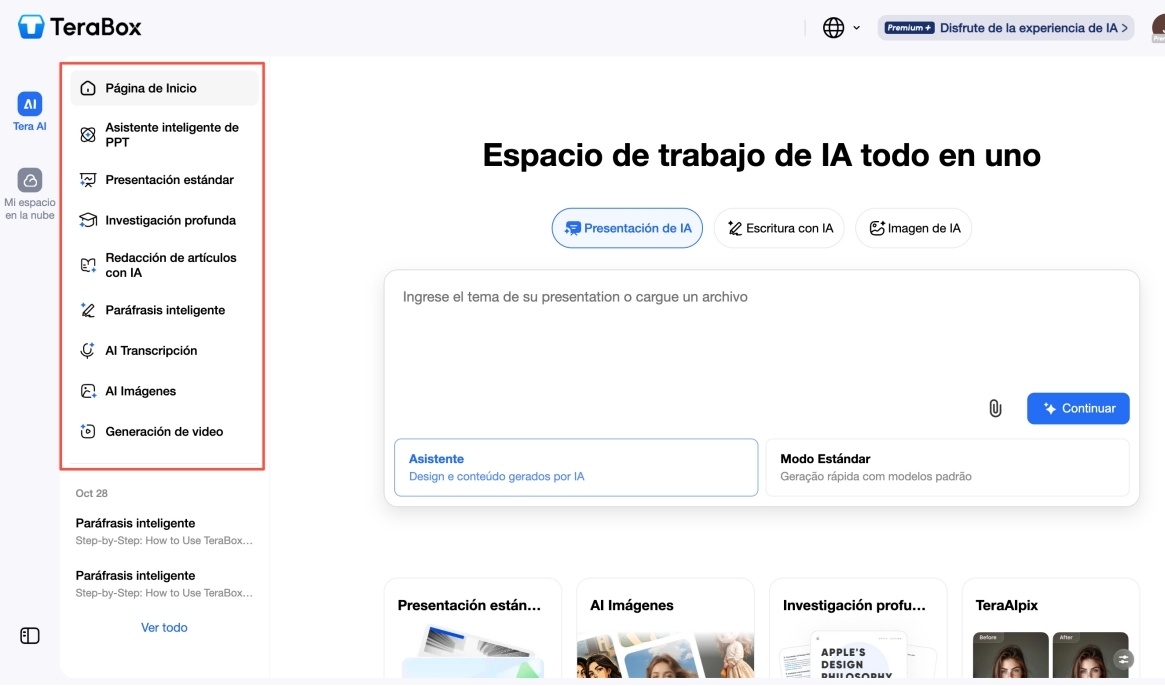Open Mi espacio en la nube
The width and height of the screenshot is (1165, 686).
[x=30, y=194]
